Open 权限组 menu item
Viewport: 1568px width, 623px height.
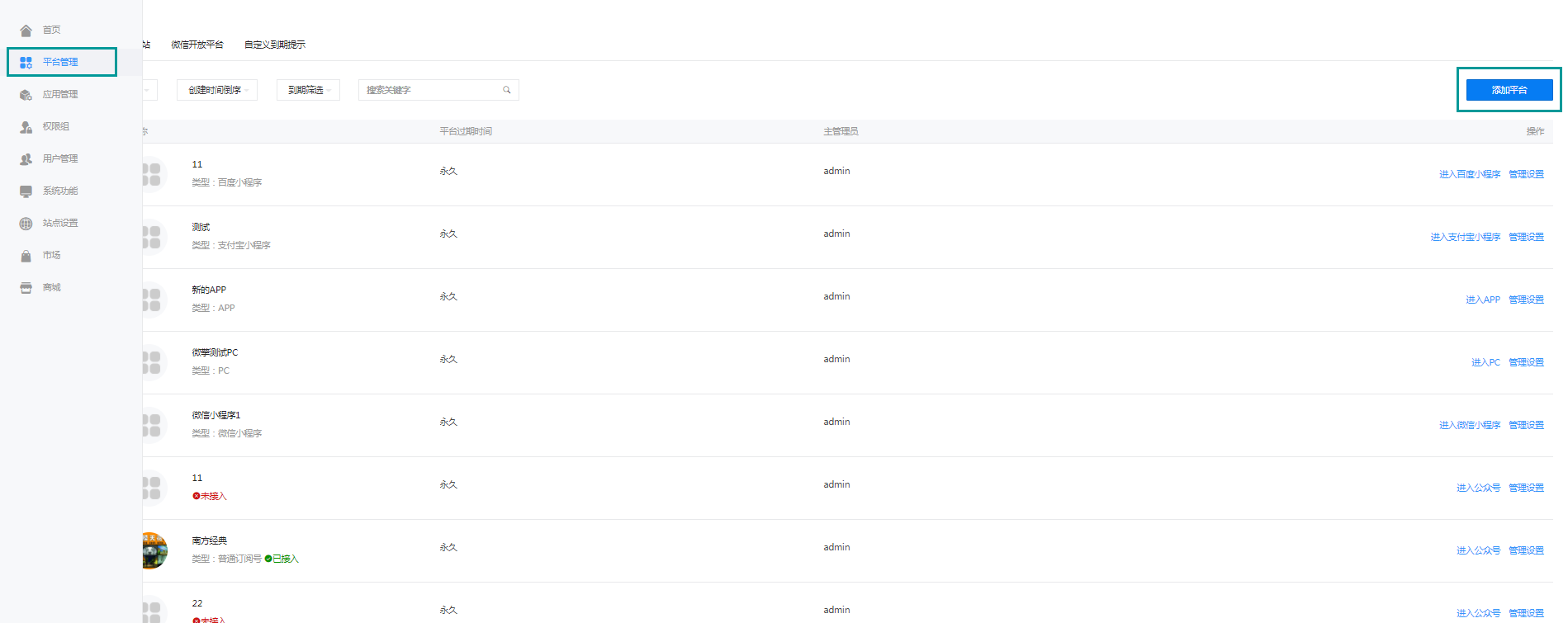click(56, 126)
